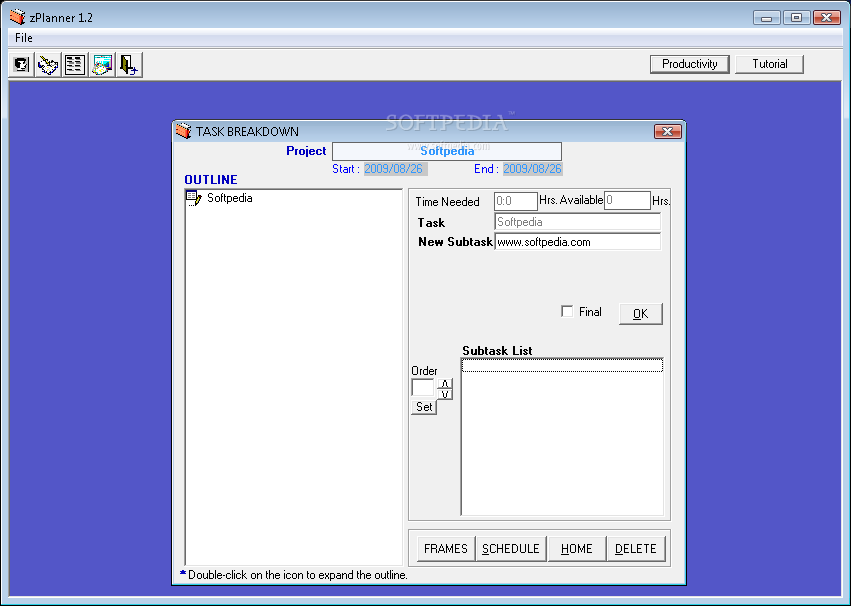Image resolution: width=851 pixels, height=606 pixels.
Task: Click the FRAMES button
Action: [x=446, y=548]
